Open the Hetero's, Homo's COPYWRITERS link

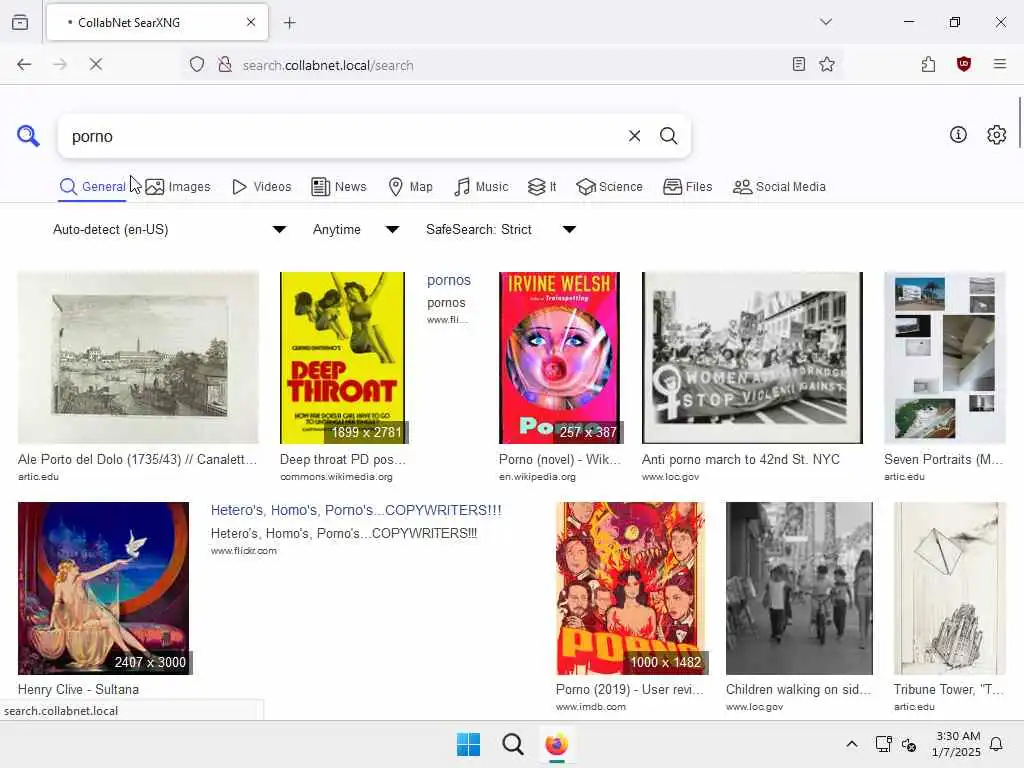click(356, 510)
